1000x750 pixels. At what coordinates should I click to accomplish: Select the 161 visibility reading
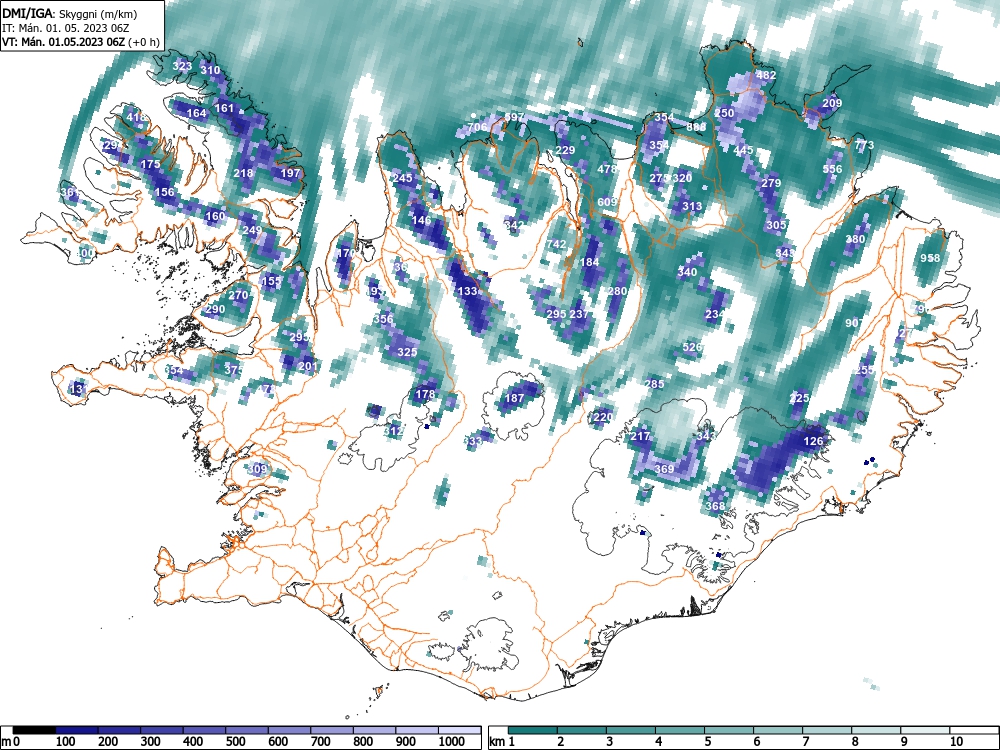tap(224, 108)
